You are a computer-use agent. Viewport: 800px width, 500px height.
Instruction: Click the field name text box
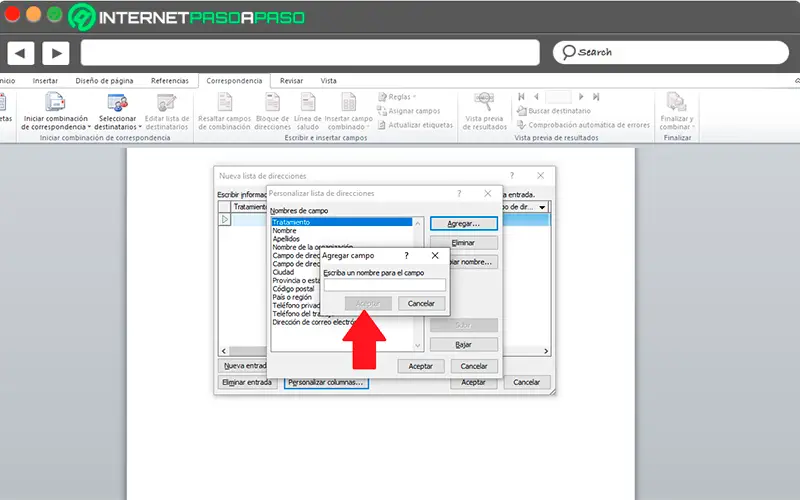click(x=385, y=285)
